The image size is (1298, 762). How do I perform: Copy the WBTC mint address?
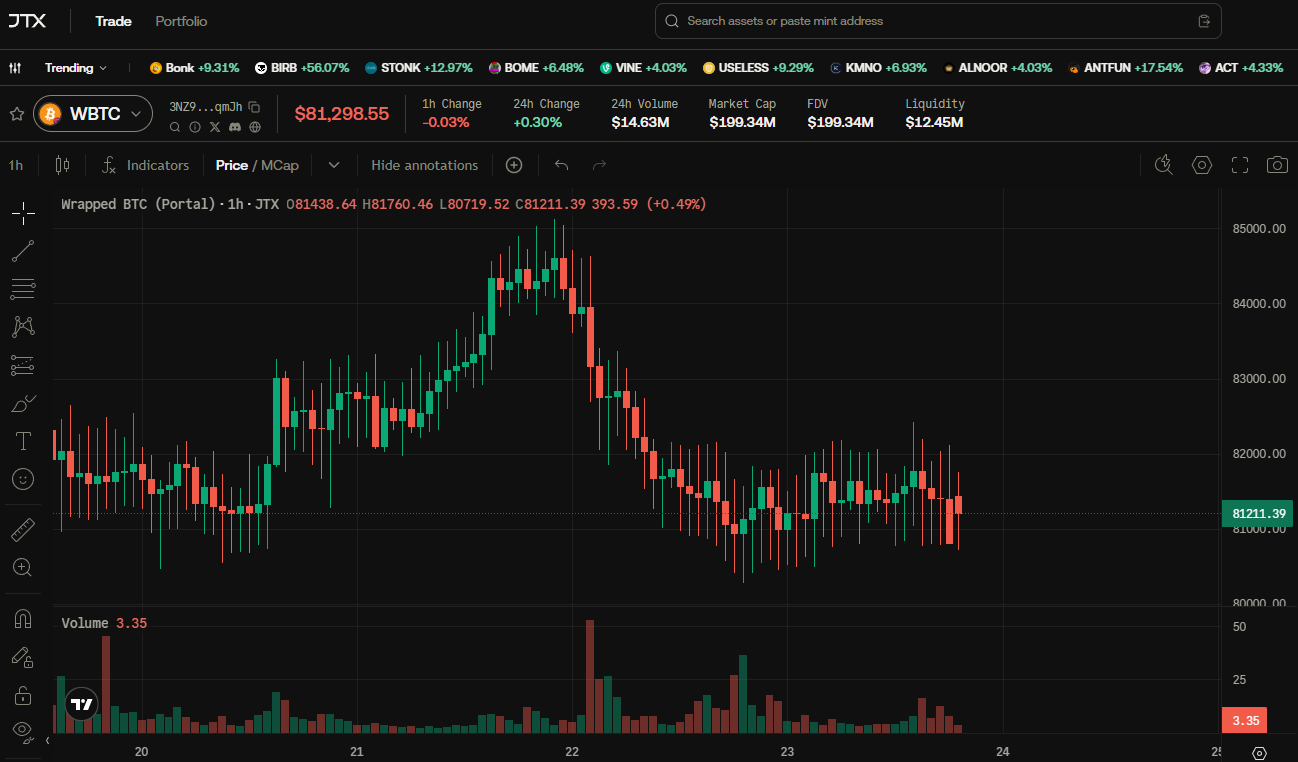pos(254,107)
